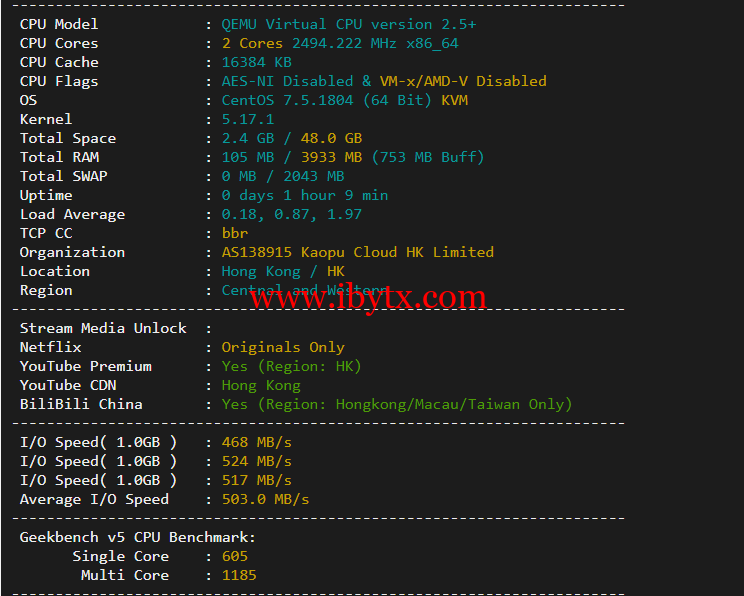
Task: Click AS138915 Kaopu Cloud HK Limited text
Action: pyautogui.click(x=358, y=252)
